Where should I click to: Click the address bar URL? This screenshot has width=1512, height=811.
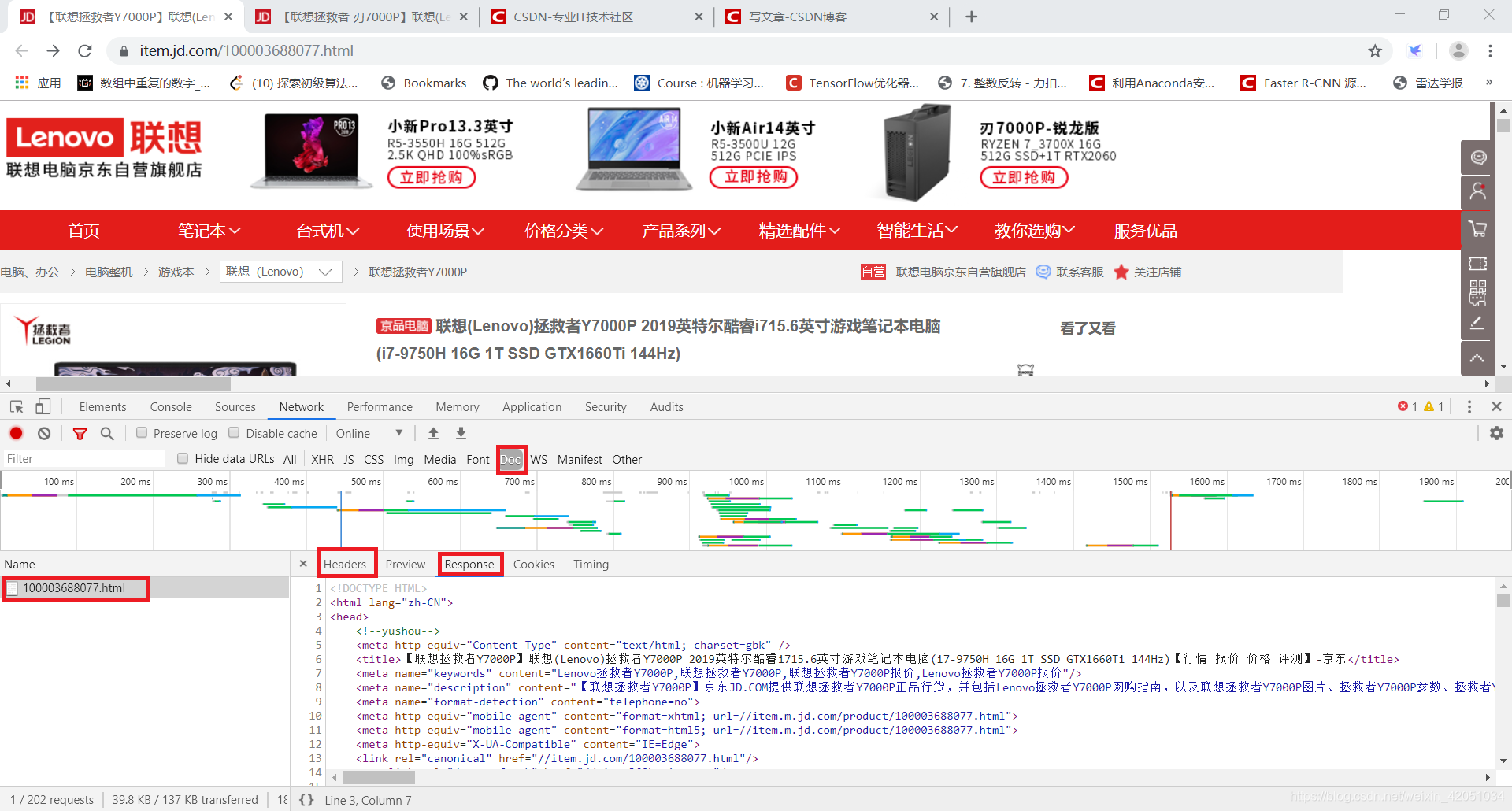246,50
